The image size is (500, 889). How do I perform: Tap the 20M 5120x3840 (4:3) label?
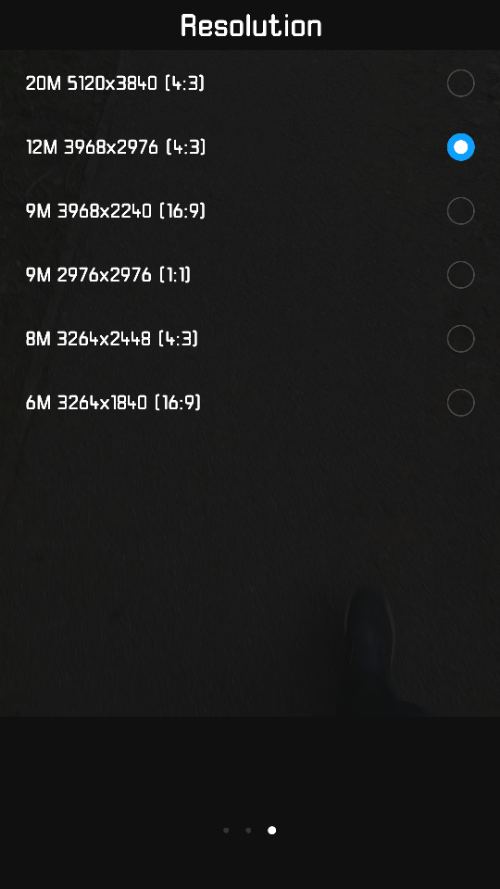115,83
